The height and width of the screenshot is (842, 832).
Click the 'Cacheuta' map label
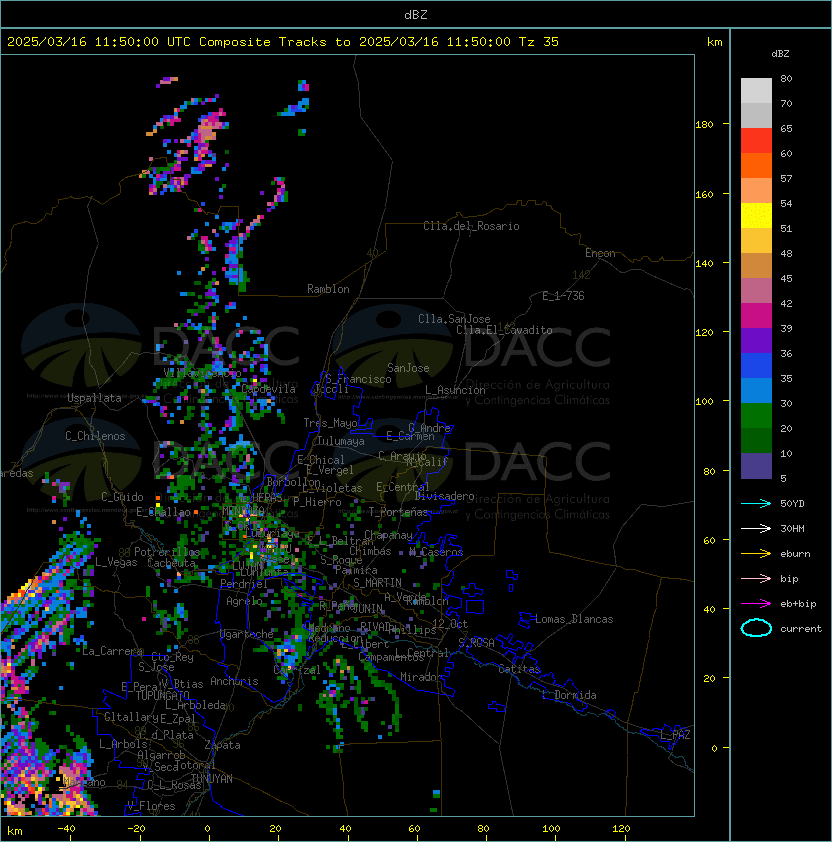pyautogui.click(x=171, y=563)
